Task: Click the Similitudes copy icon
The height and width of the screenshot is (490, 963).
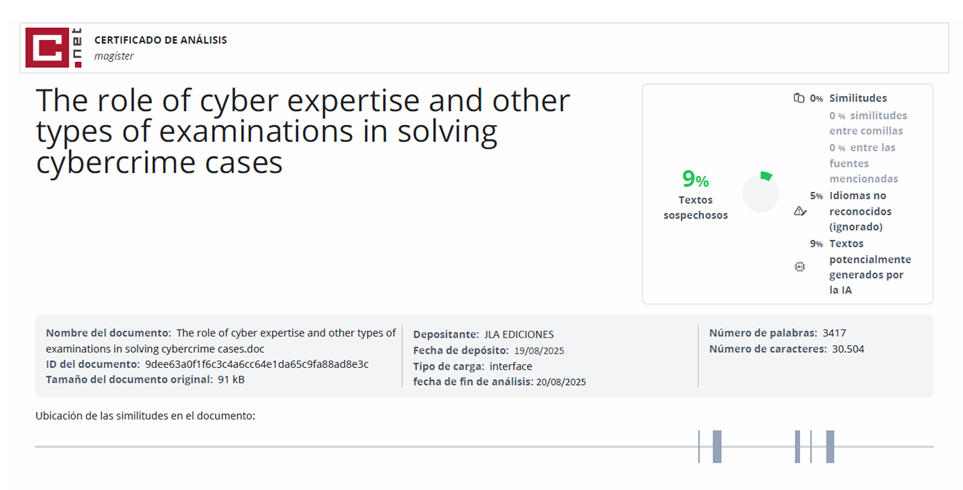Action: (798, 99)
